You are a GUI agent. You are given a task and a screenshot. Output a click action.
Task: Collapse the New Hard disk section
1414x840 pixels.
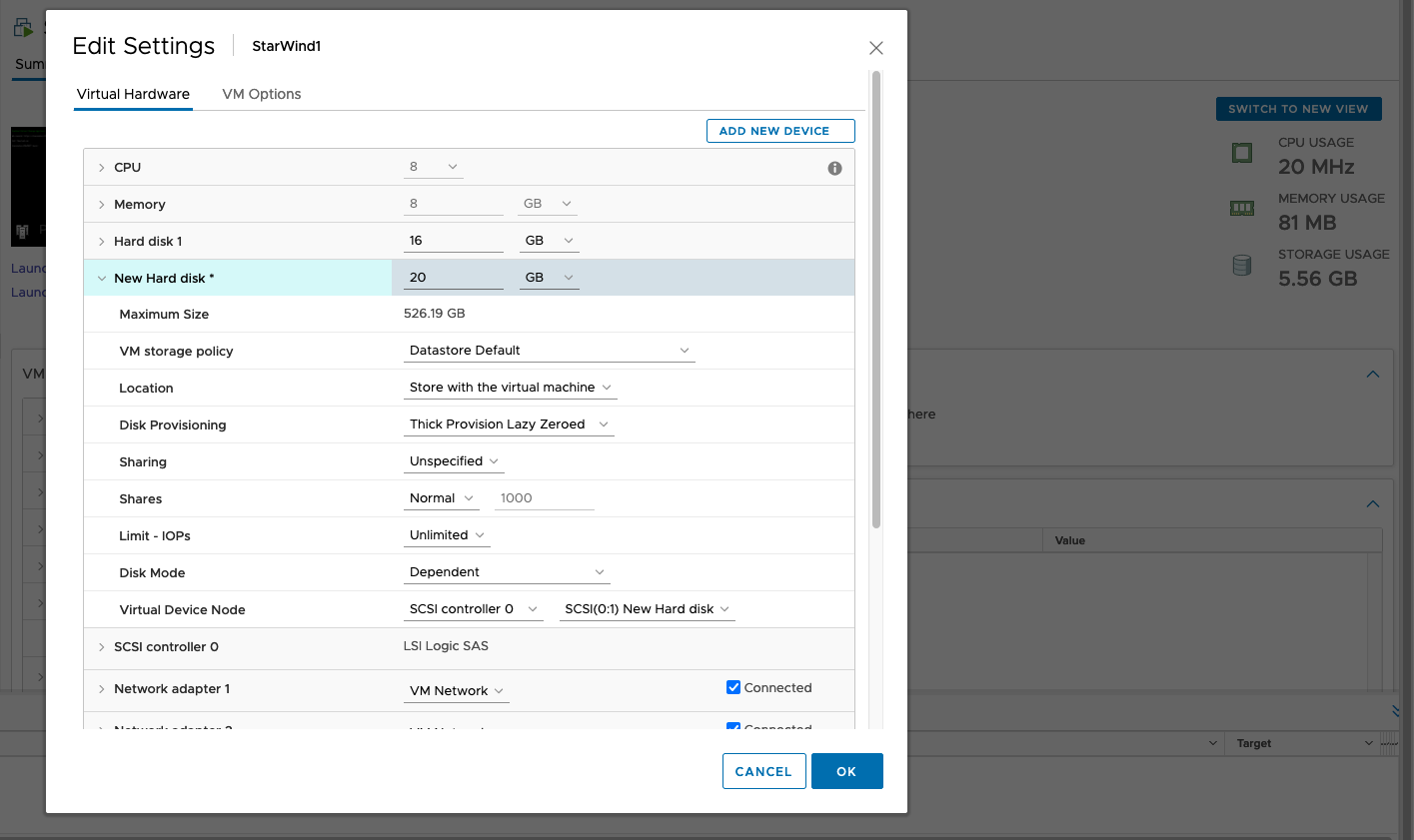point(102,279)
